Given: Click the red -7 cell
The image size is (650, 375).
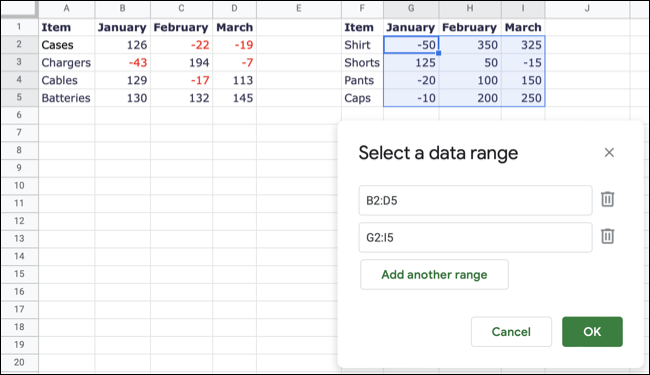Looking at the screenshot, I should [234, 63].
